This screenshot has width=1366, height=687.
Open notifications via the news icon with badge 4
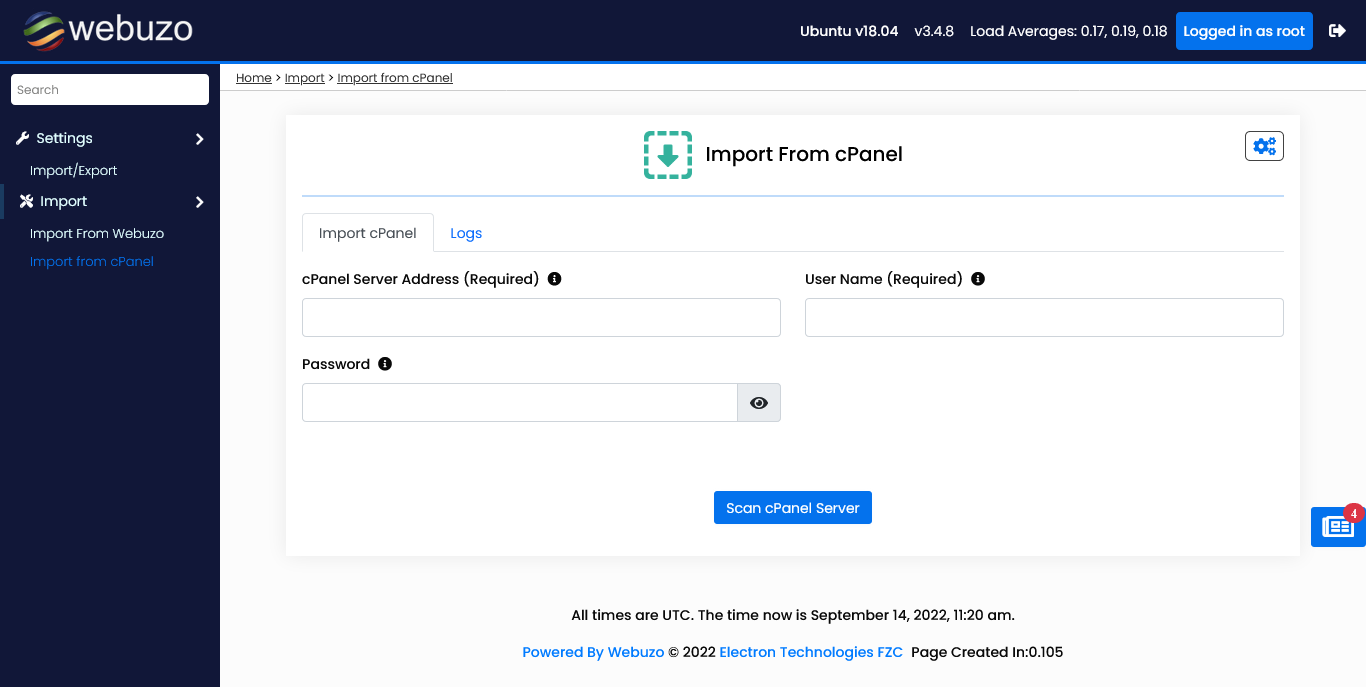click(1337, 526)
